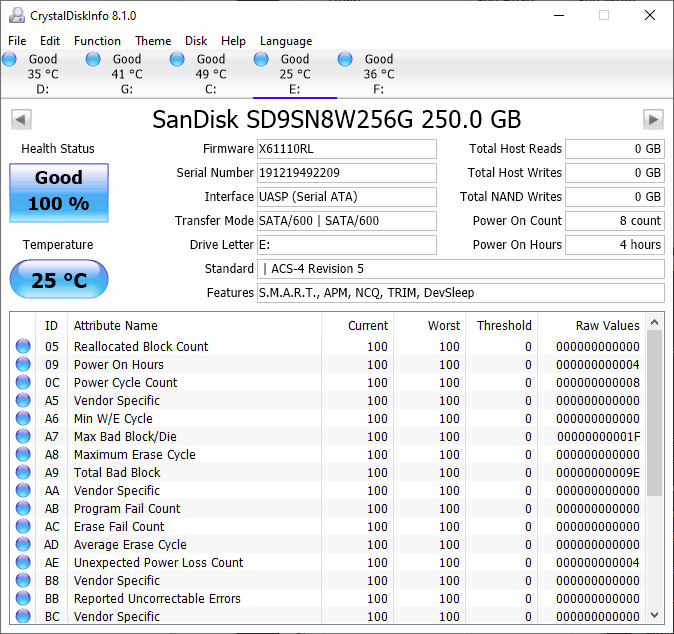
Task: Click the F: drive tab at 36 °C
Action: 379,74
